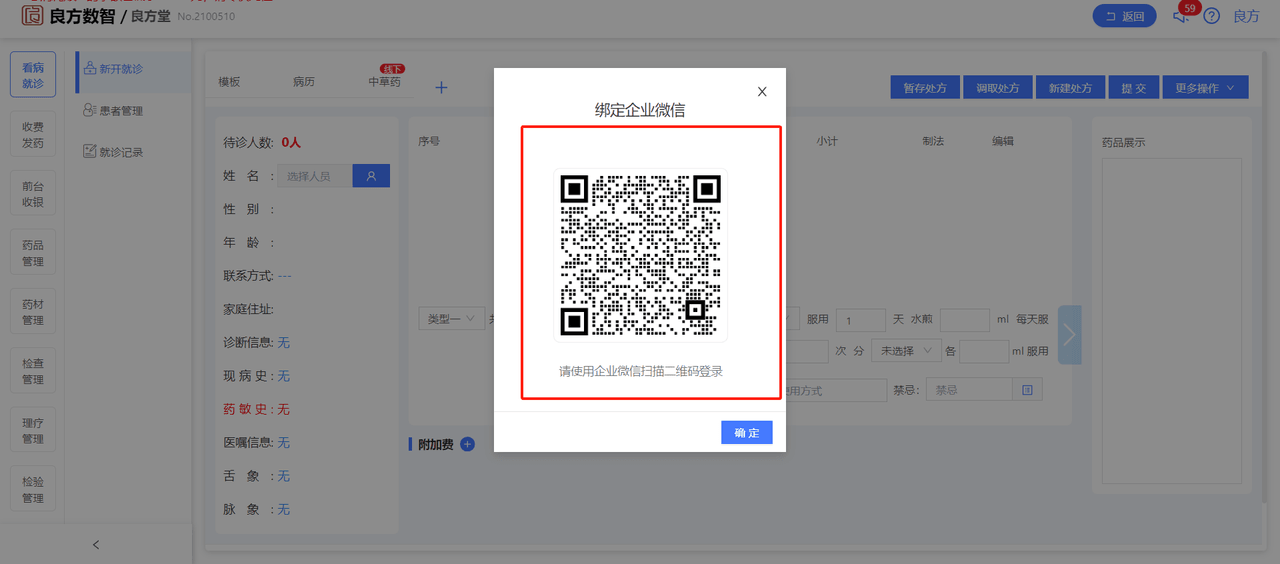Click 无 link next to 舌象

coord(283,476)
